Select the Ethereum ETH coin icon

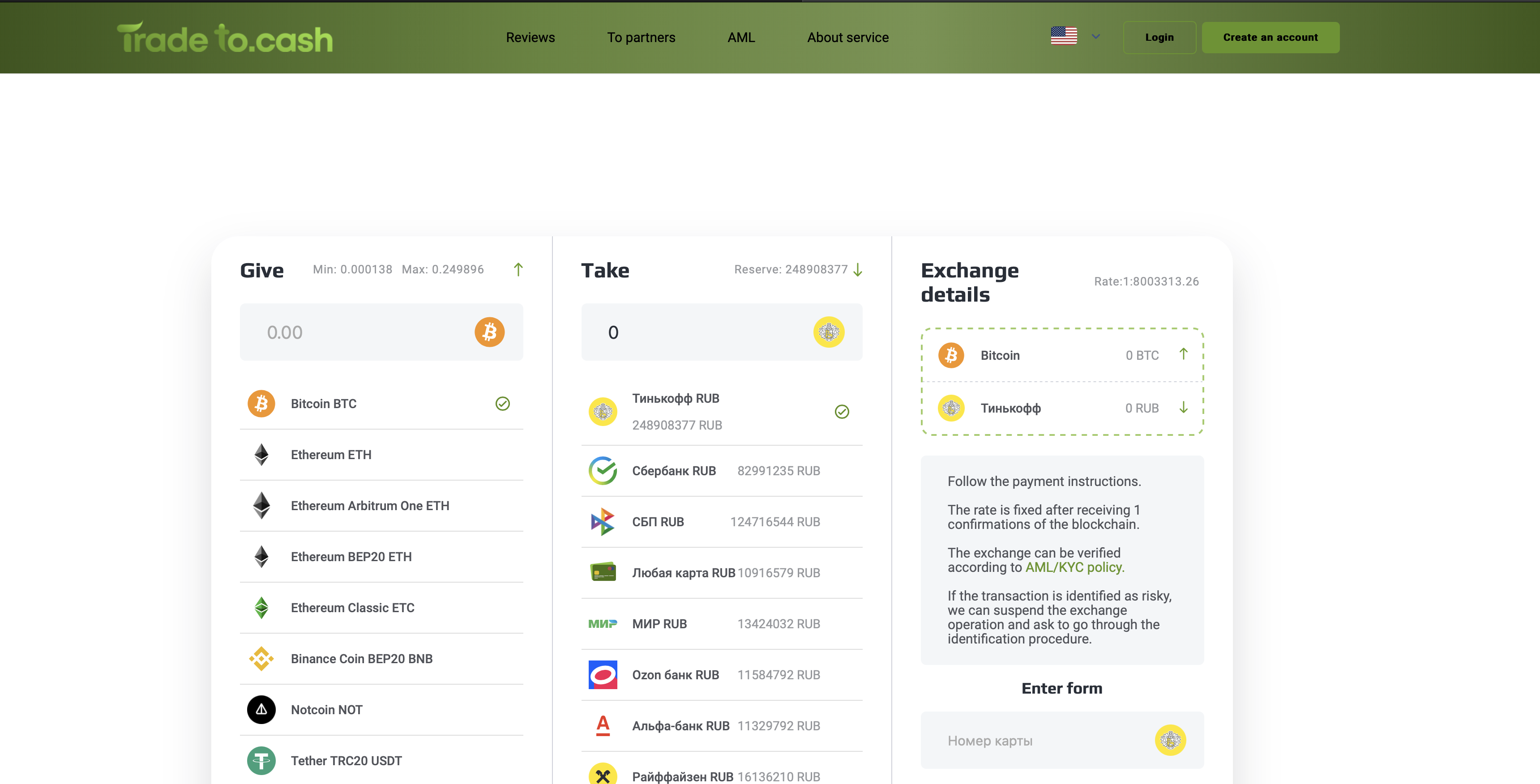261,455
